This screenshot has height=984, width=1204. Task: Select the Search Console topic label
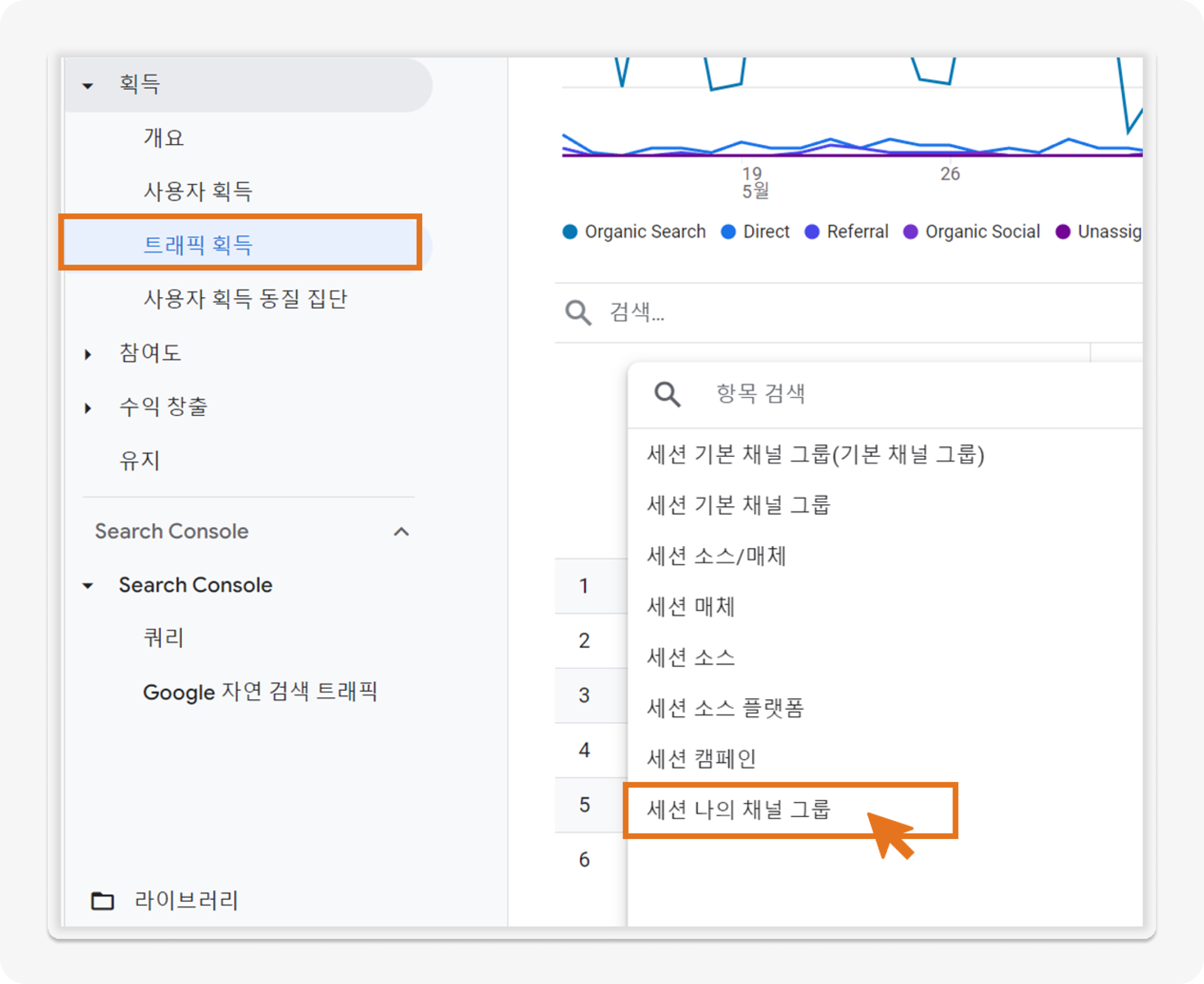pyautogui.click(x=196, y=585)
